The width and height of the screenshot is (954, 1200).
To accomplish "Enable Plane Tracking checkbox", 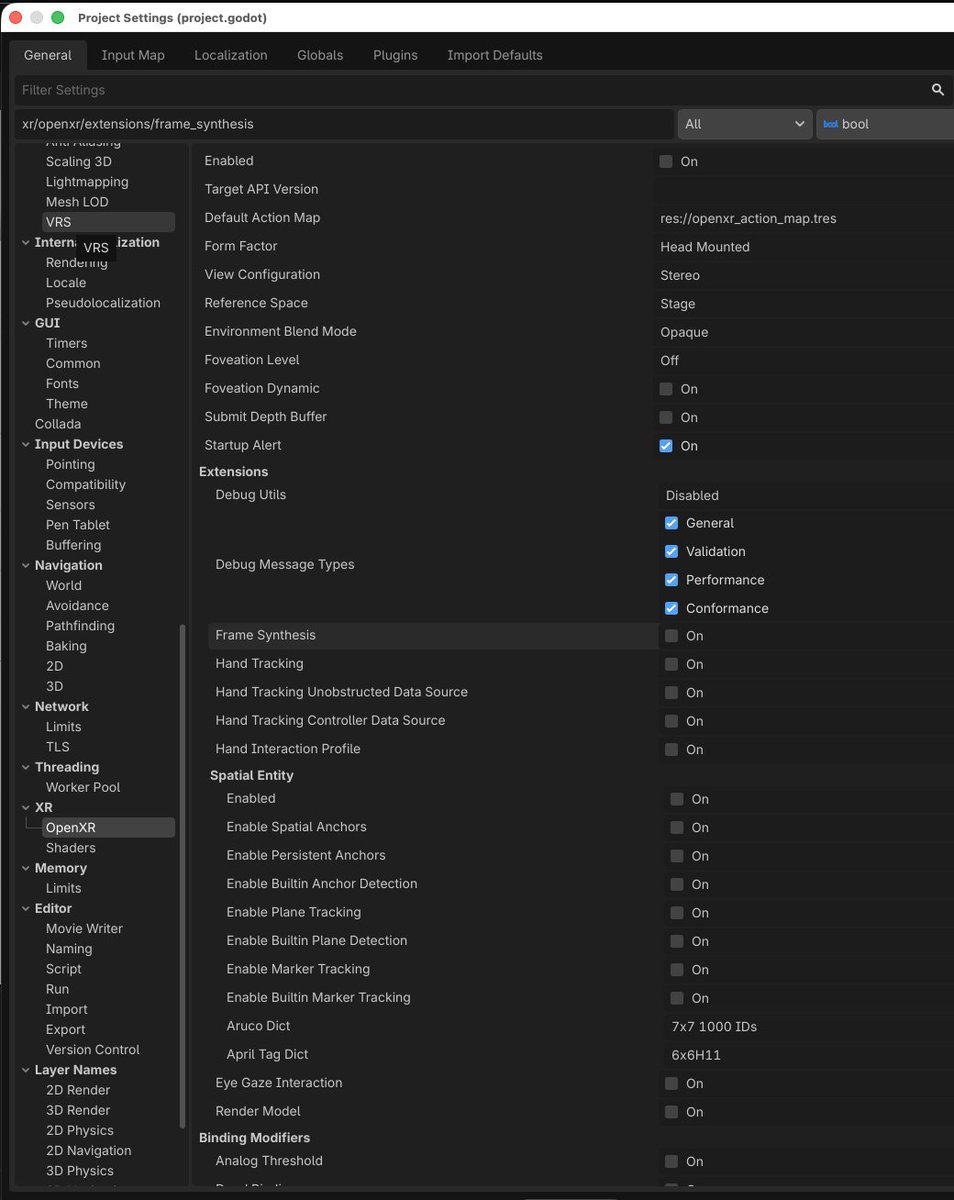I will click(677, 913).
